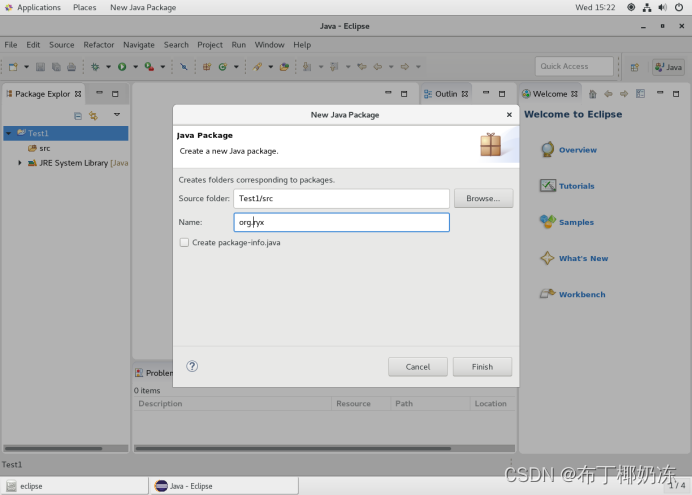
Task: Toggle Link with Editor in Package Explorer
Action: pos(93,116)
